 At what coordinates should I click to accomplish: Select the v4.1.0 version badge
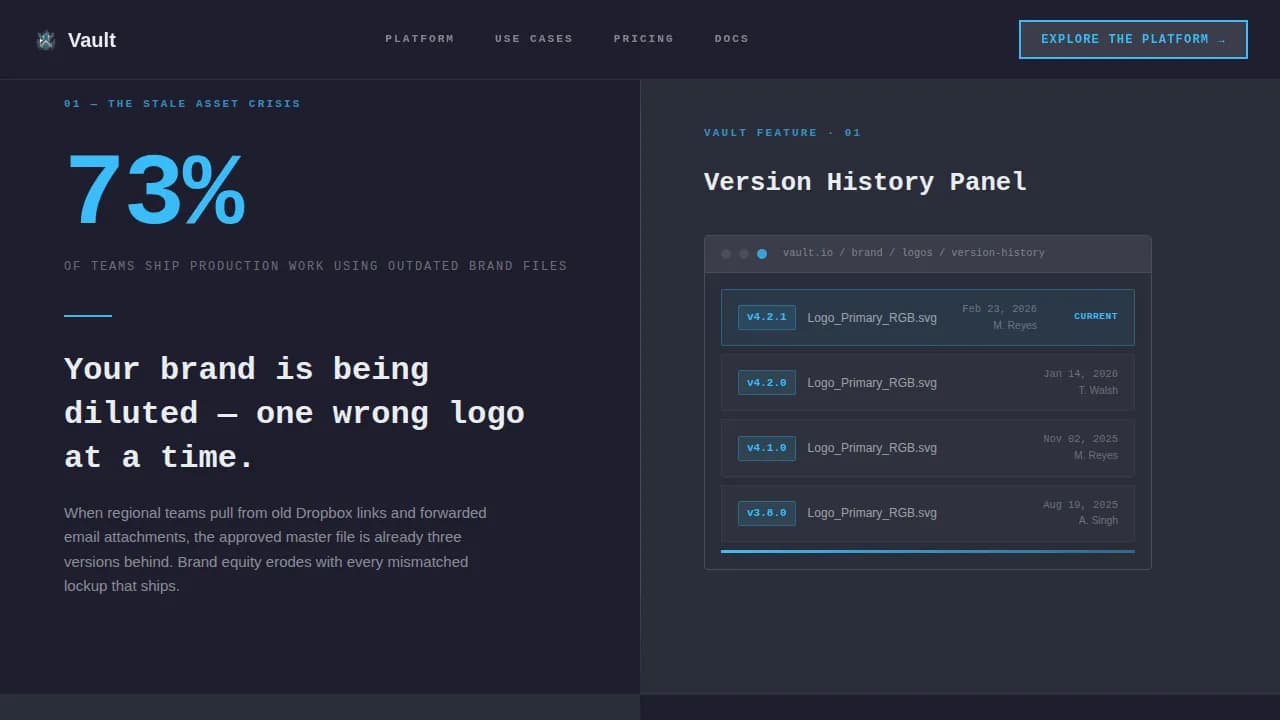tap(766, 448)
